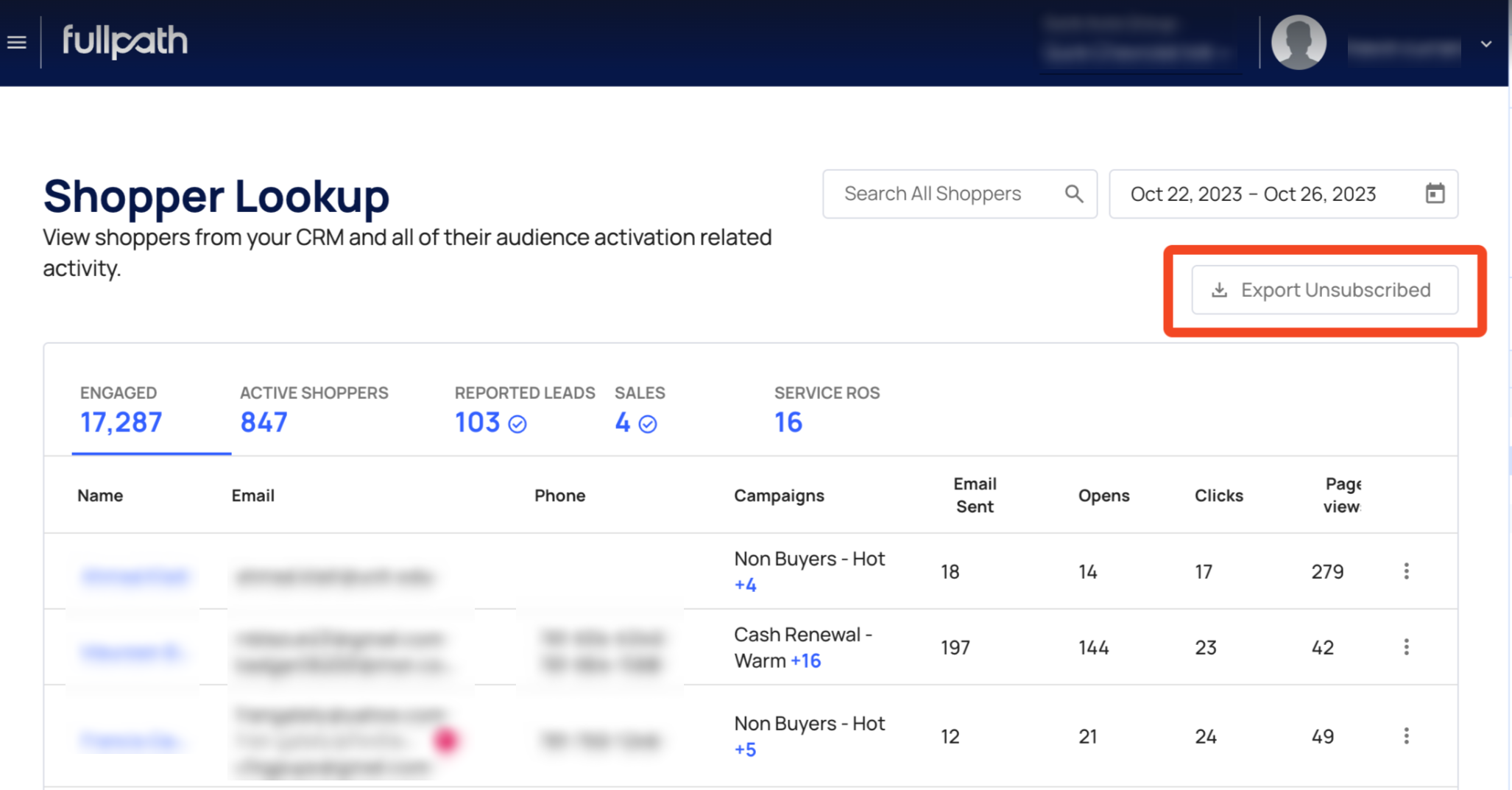Expand the +4 campaigns link
The width and height of the screenshot is (1512, 790).
(x=745, y=585)
